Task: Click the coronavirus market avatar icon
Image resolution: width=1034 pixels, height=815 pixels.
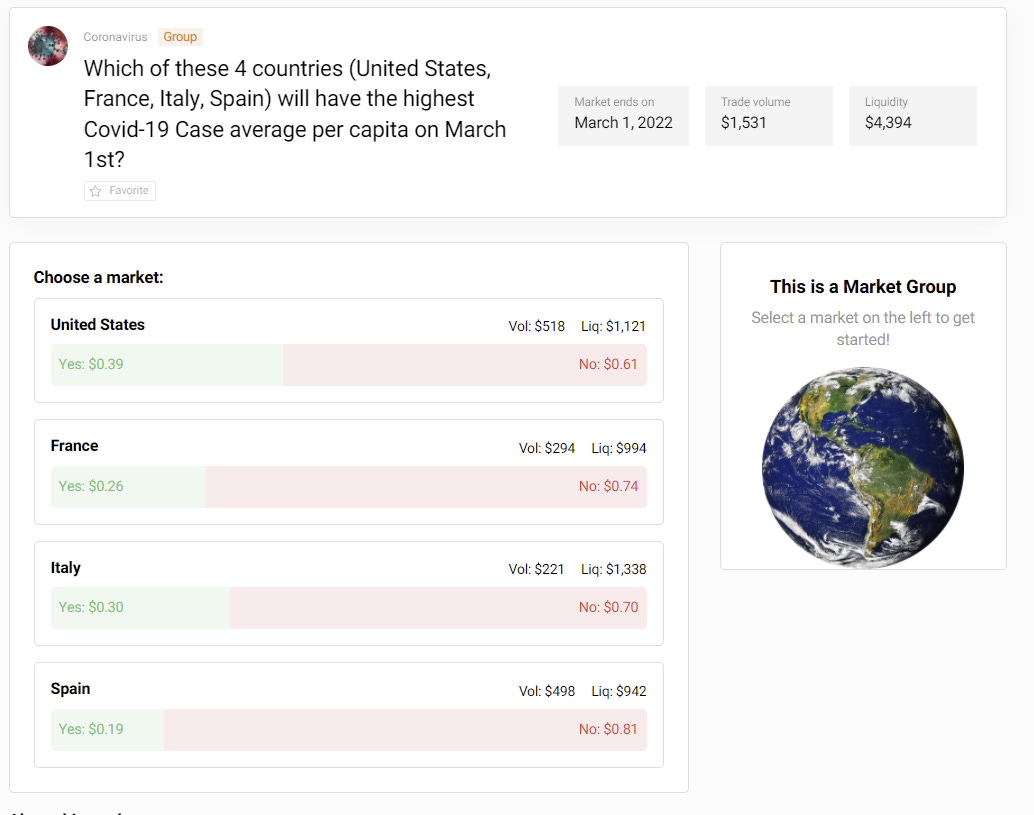Action: (x=48, y=46)
